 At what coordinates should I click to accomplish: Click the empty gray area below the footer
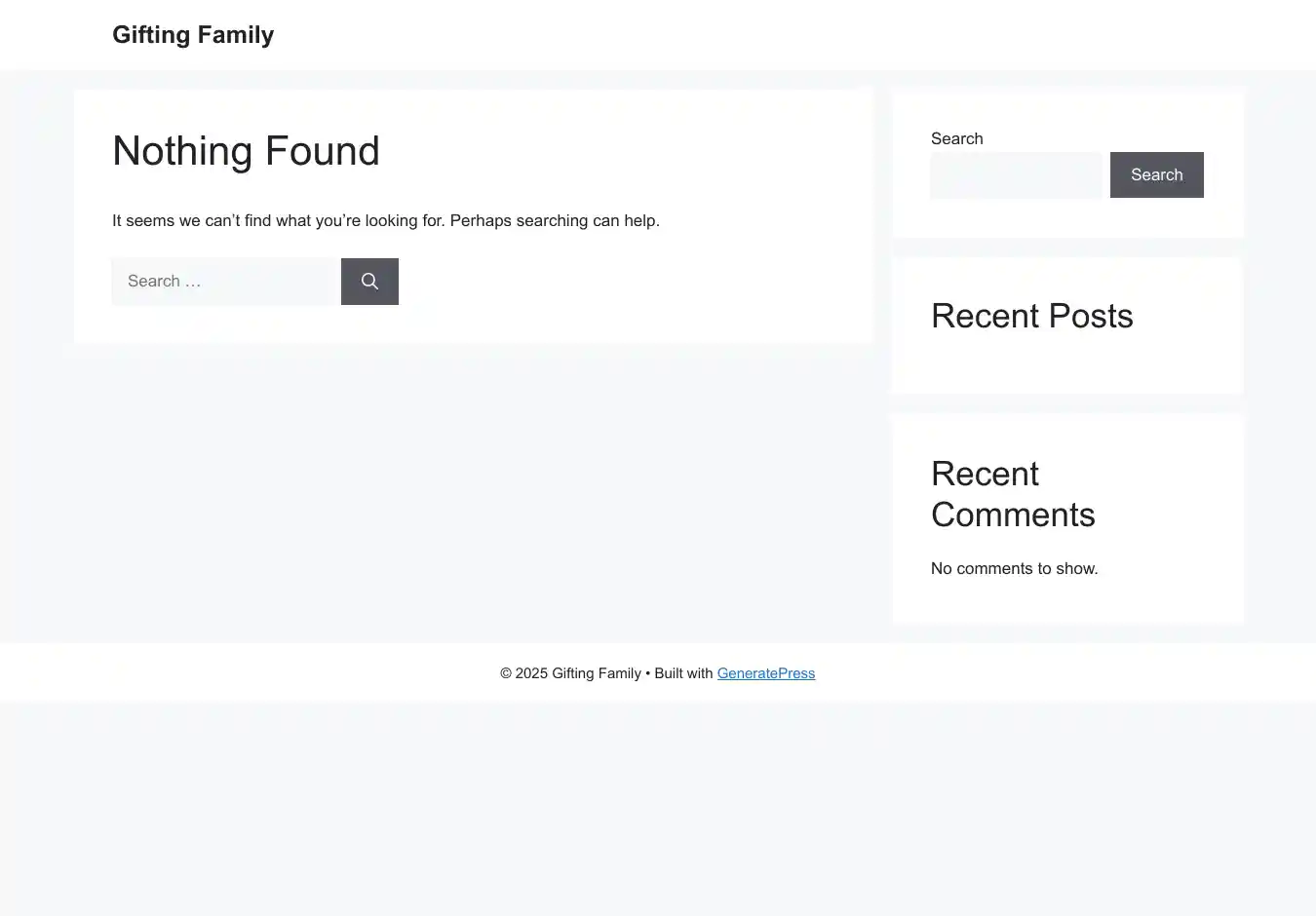(658, 809)
